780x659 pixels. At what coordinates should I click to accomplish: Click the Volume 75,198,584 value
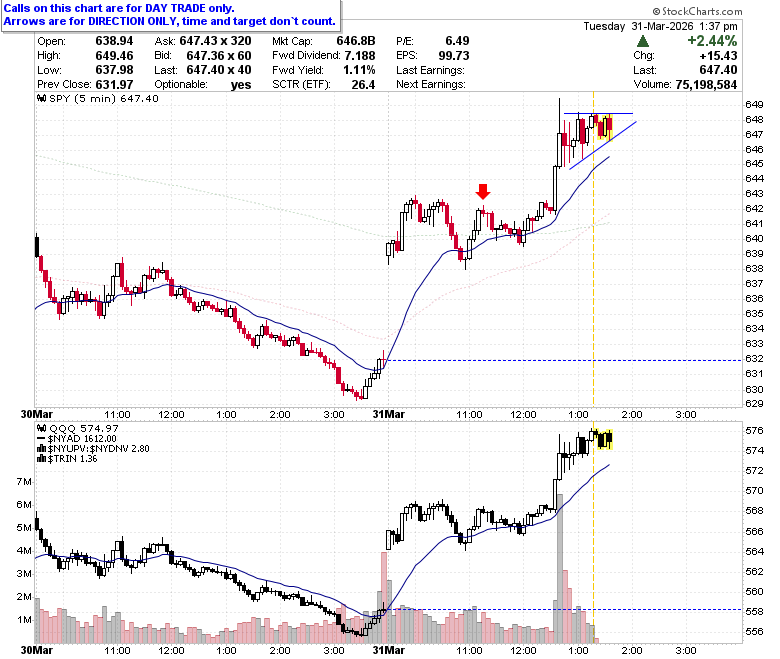(706, 85)
